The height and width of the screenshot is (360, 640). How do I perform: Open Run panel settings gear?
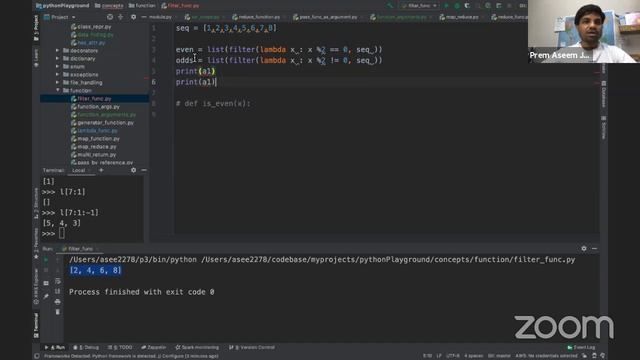coord(584,249)
